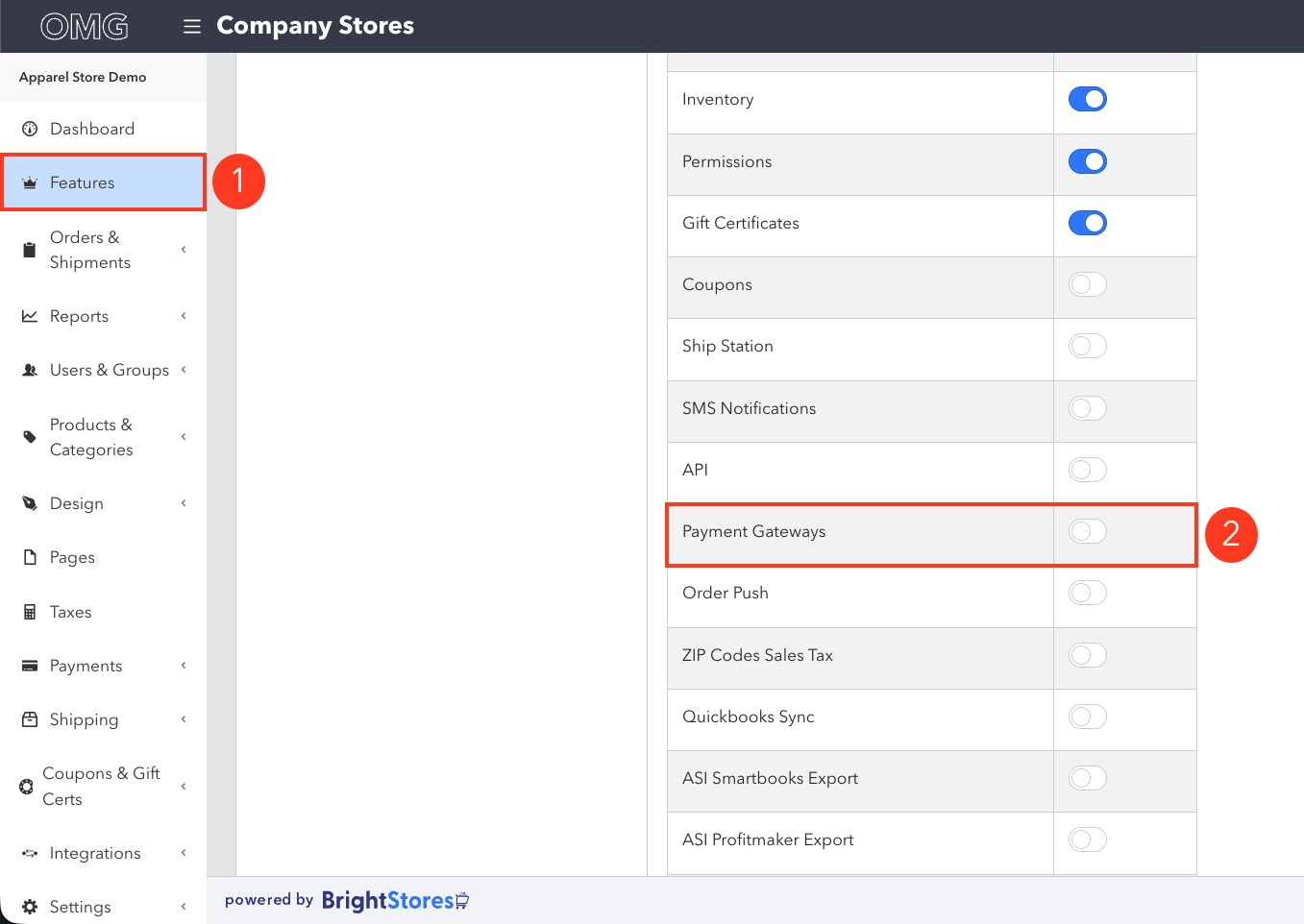Switch off Gift Certificates toggle
The image size is (1304, 924).
click(1088, 223)
